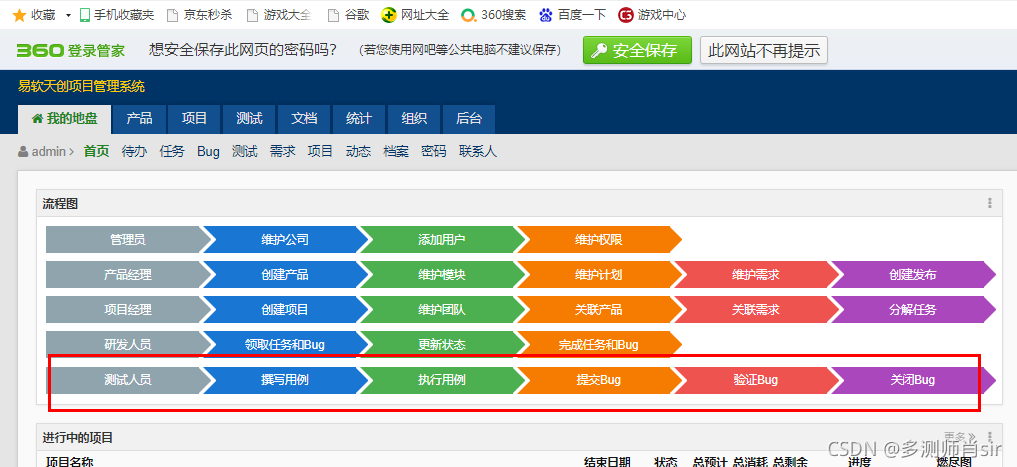Click the 易软天创项目管理系统 title

click(82, 86)
